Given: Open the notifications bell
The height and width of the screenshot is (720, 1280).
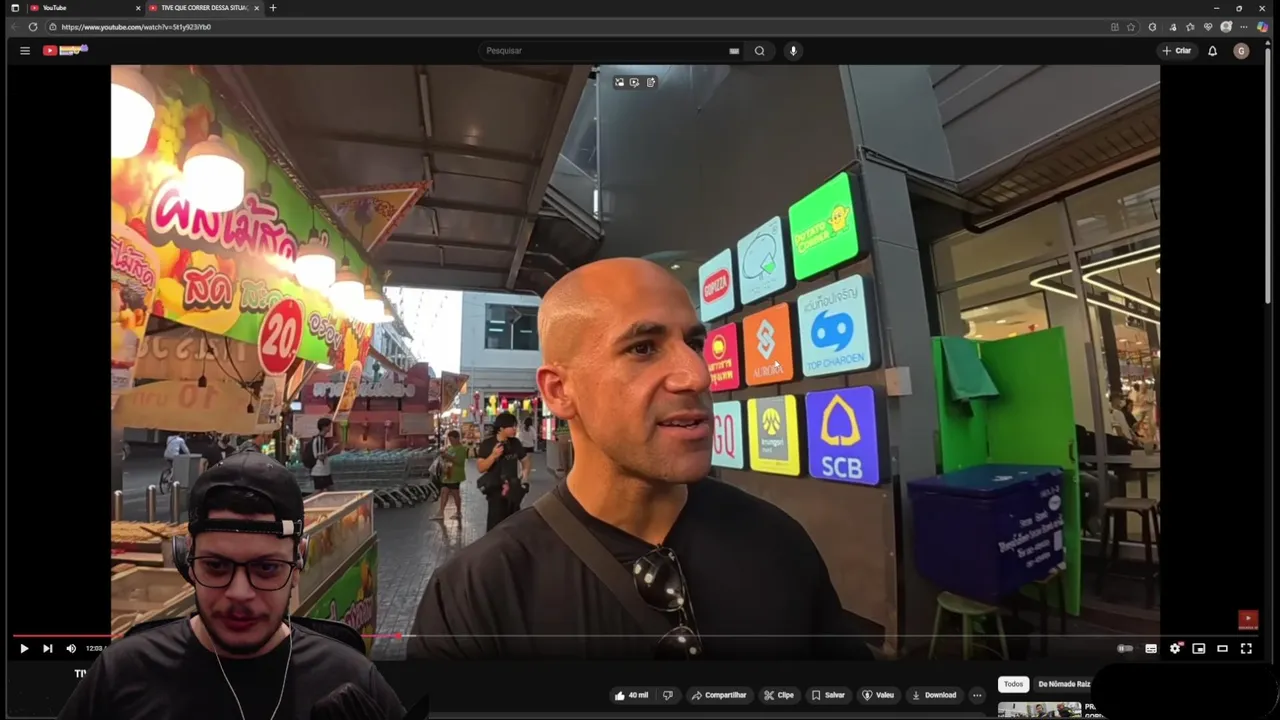Looking at the screenshot, I should tap(1212, 50).
